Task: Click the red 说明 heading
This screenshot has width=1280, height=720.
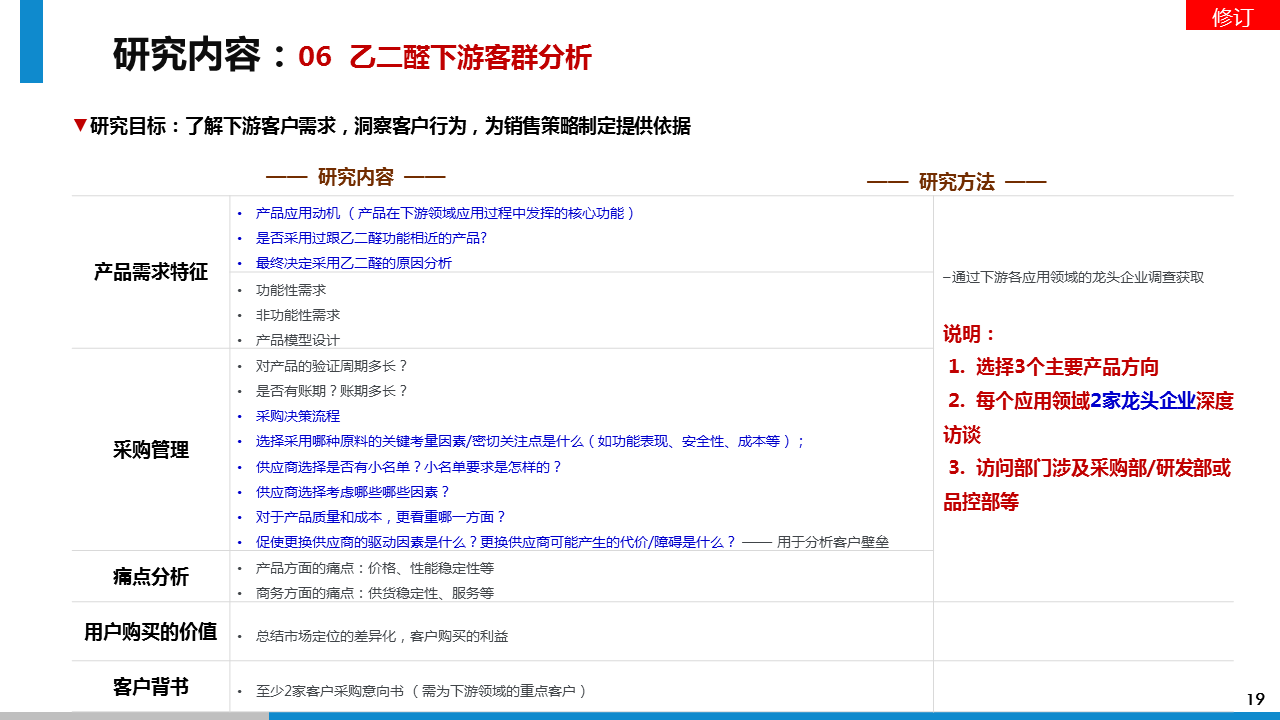Action: pos(969,334)
